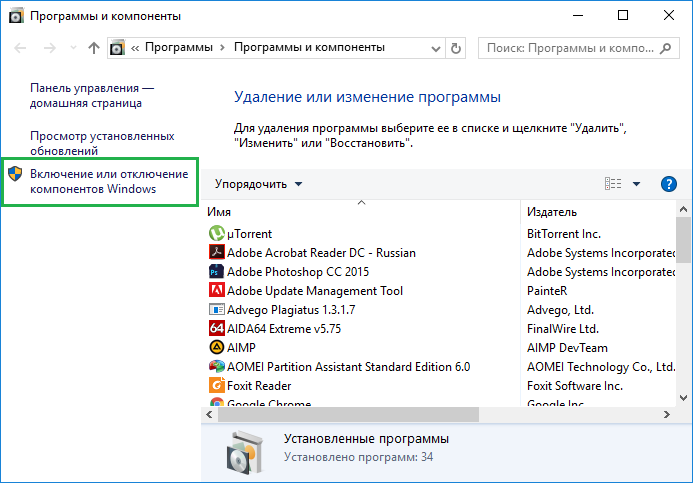693x483 pixels.
Task: Go up one level with arrow
Action: coord(94,48)
